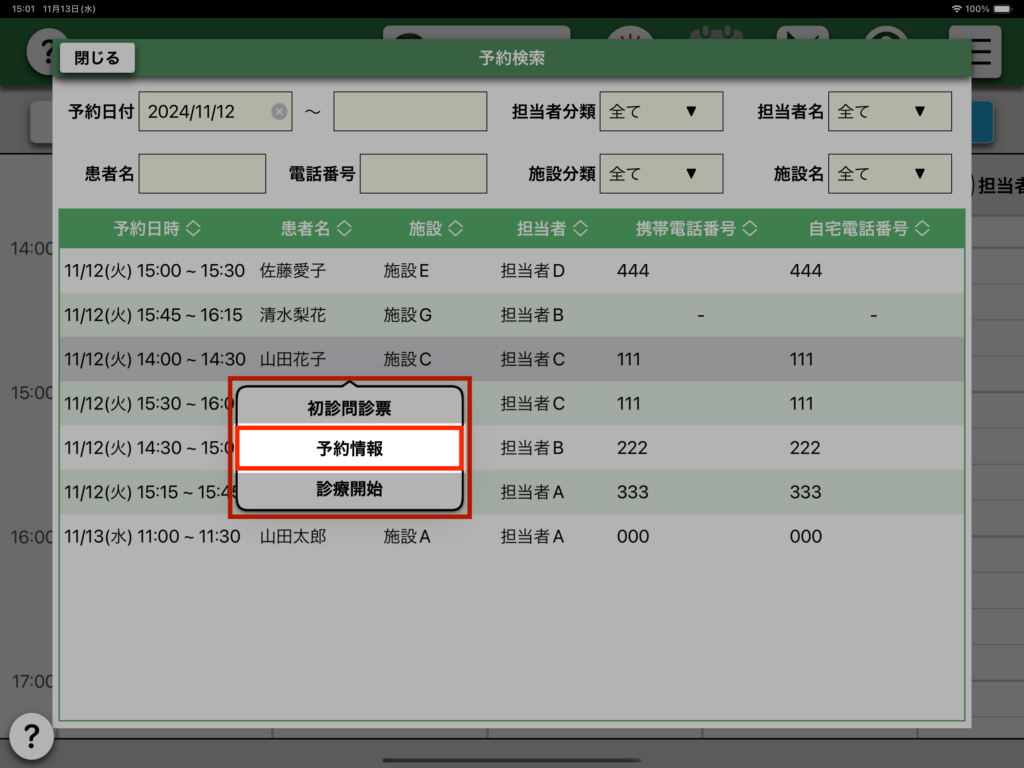Sort the list by 患者名 column
This screenshot has height=768, width=1024.
316,229
